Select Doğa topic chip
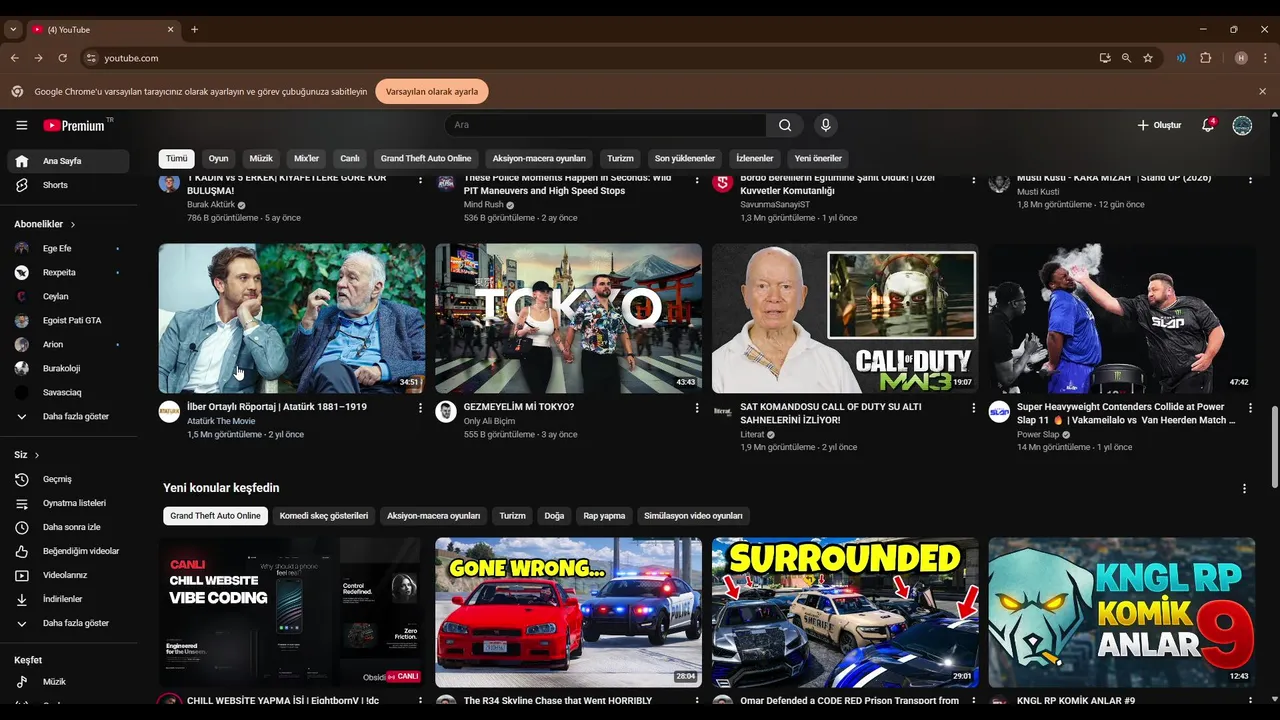This screenshot has height=720, width=1280. 554,516
